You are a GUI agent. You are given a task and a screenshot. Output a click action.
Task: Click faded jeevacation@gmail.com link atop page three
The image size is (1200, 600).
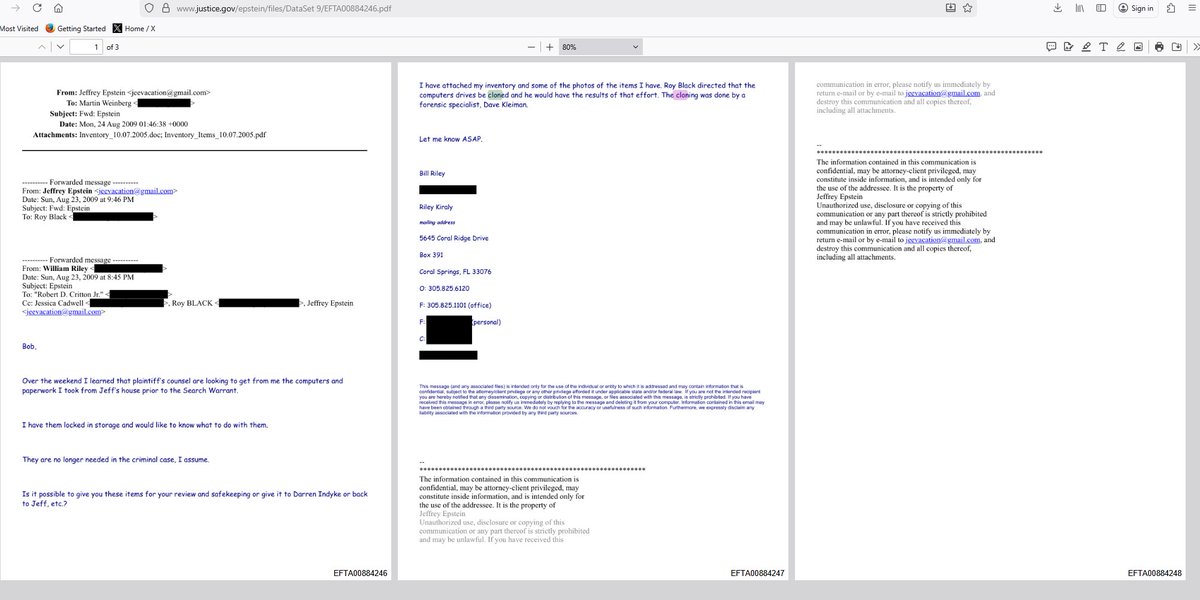(x=943, y=93)
